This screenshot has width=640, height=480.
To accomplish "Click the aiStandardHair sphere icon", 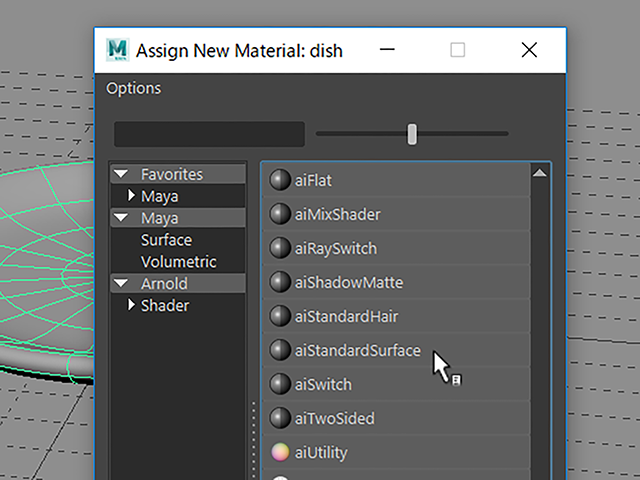I will 280,316.
